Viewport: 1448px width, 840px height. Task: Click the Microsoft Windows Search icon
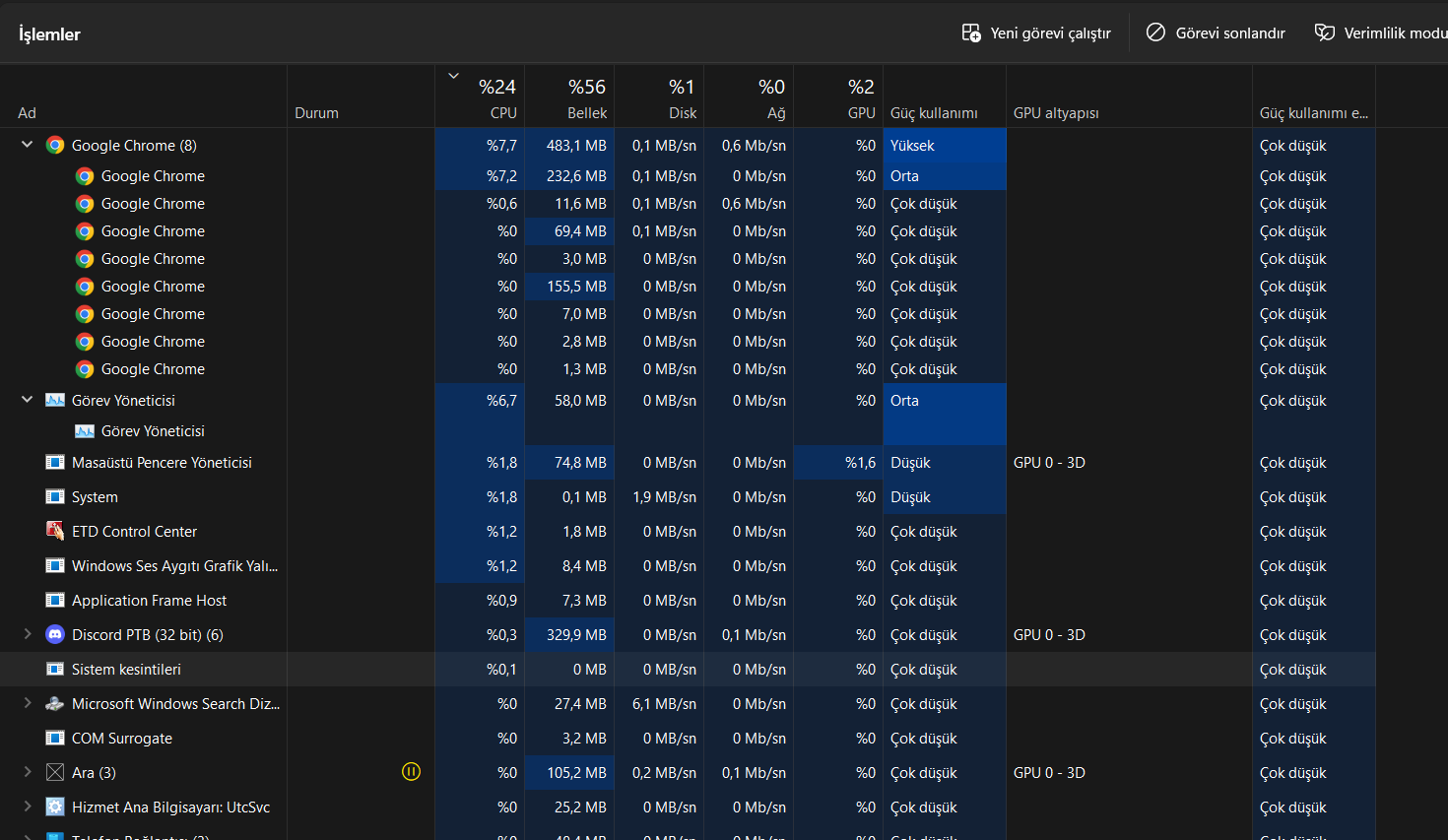[55, 704]
